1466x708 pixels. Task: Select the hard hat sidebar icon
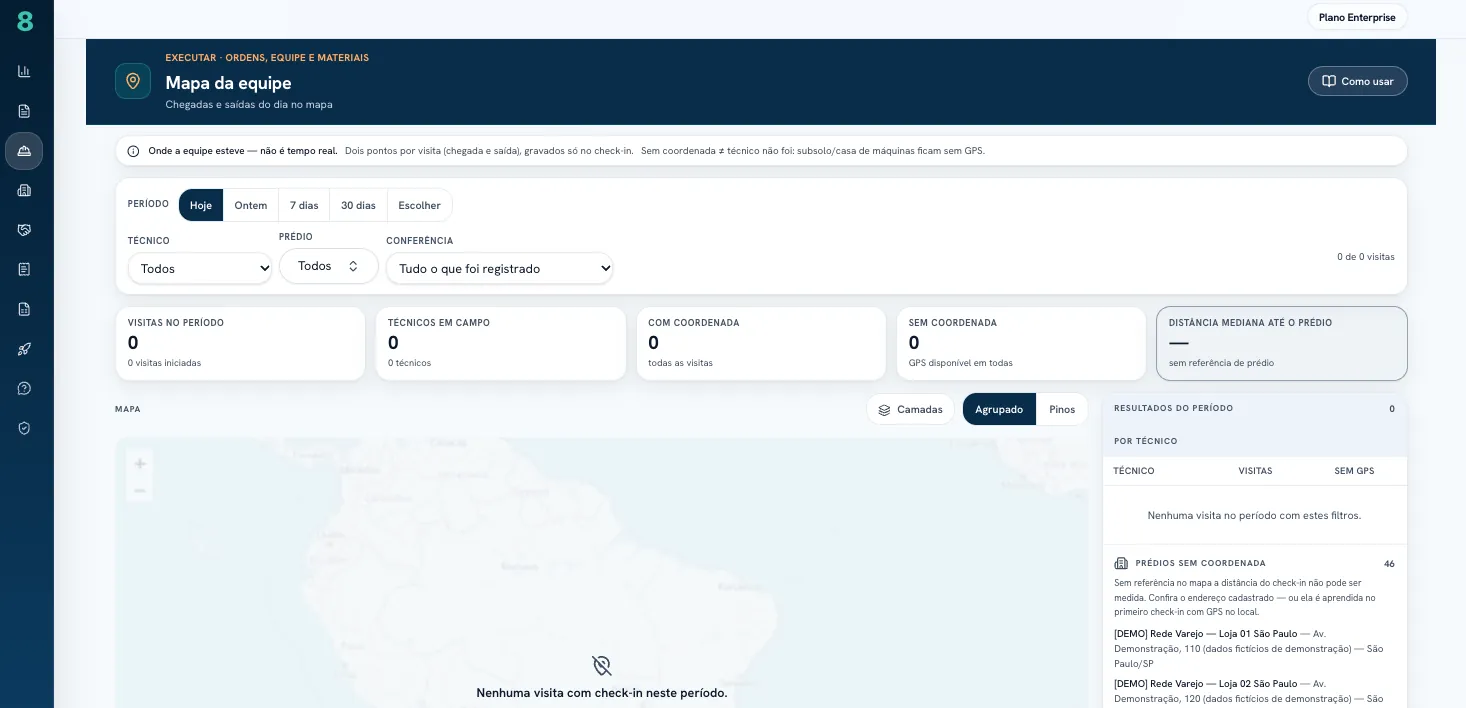(24, 151)
